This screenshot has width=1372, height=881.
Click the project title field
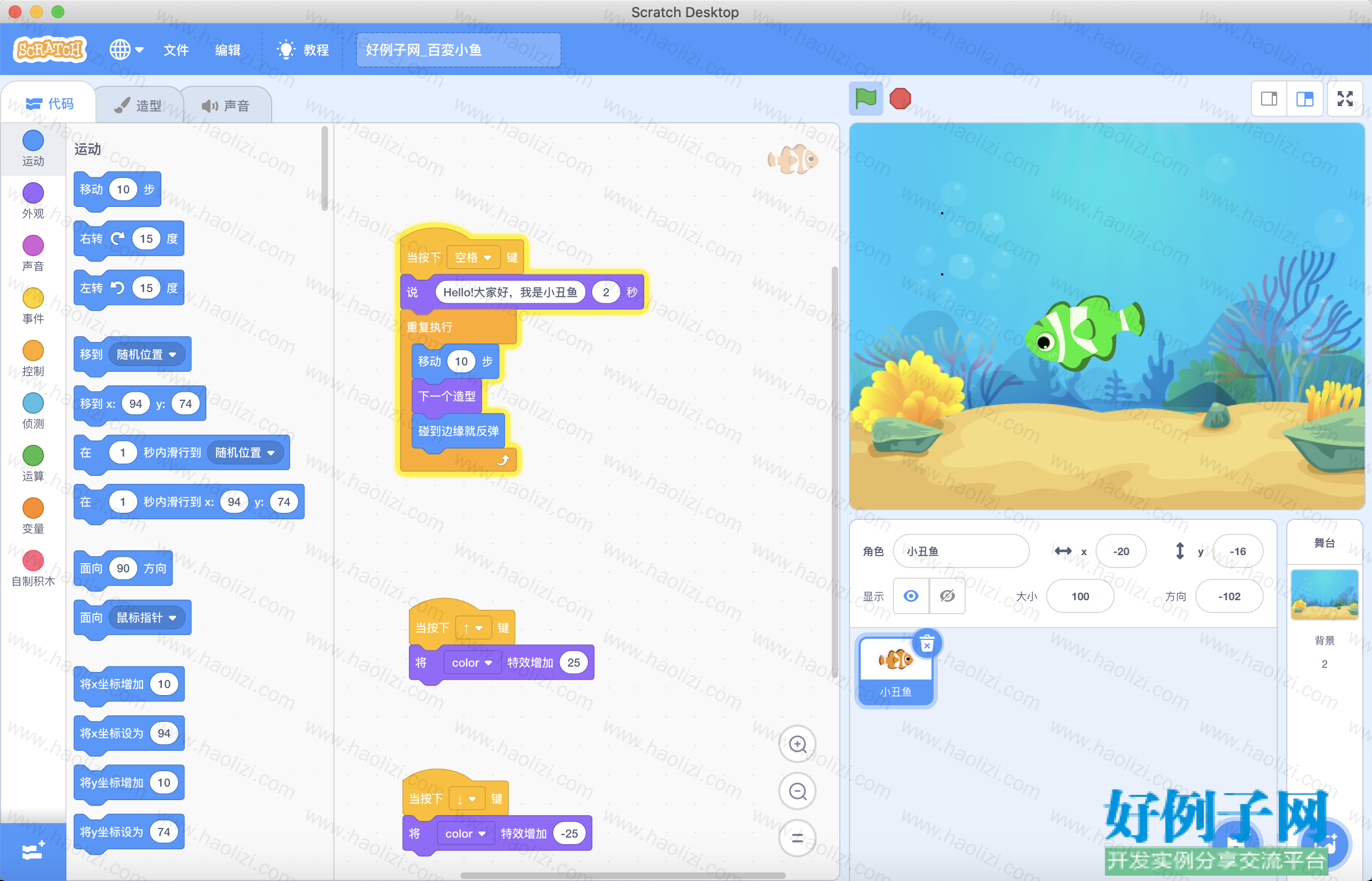458,50
